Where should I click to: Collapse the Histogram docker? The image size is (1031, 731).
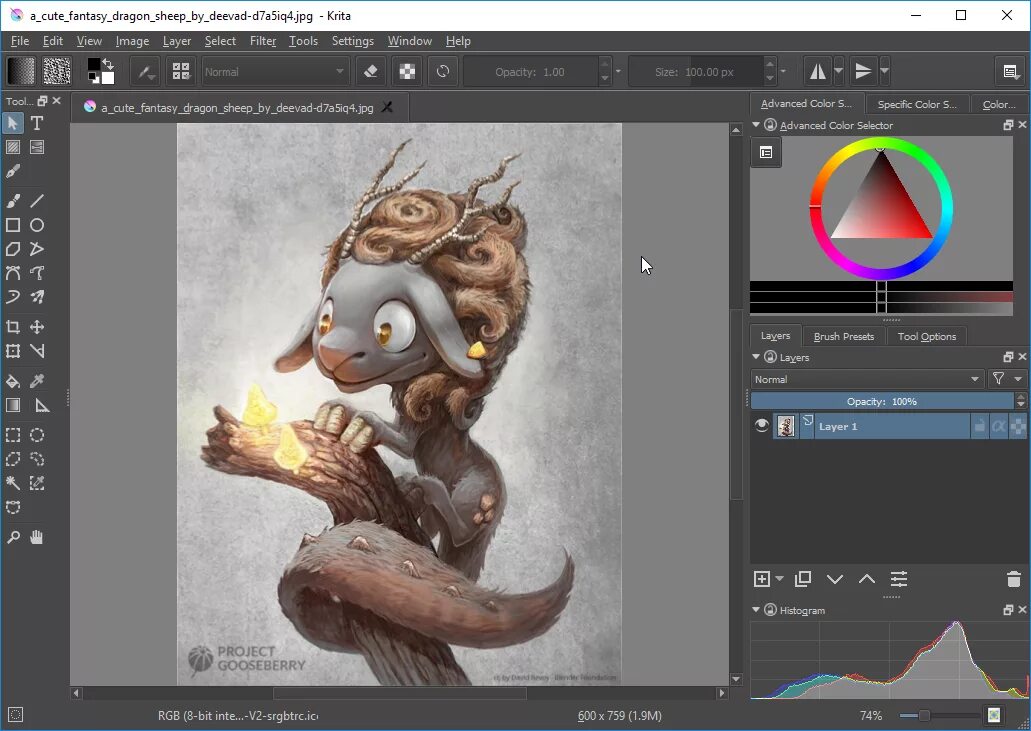756,609
